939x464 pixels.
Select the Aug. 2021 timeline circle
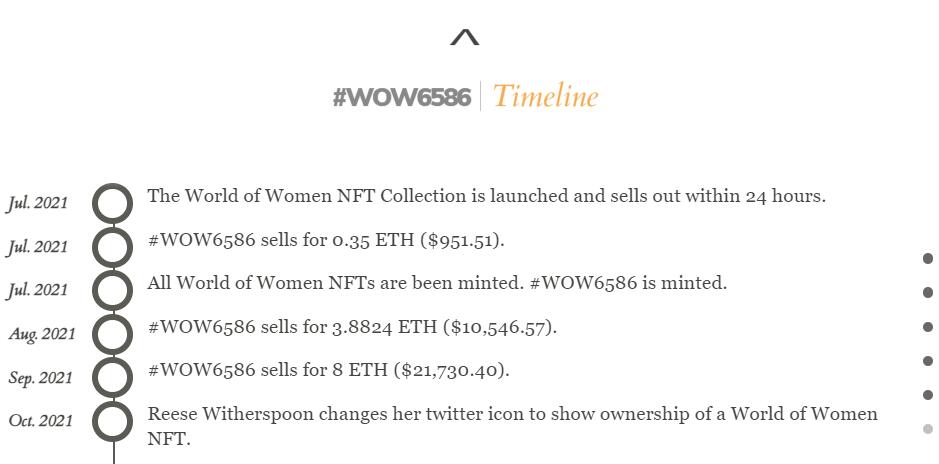pyautogui.click(x=113, y=334)
